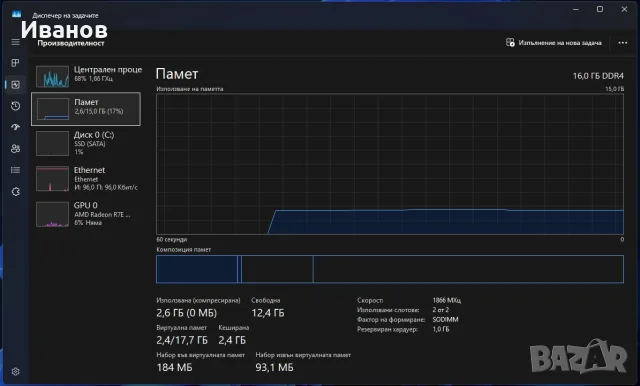This screenshot has height=386, width=640.
Task: Click the '16,0 ГБ DDR4' label
Action: tap(598, 76)
